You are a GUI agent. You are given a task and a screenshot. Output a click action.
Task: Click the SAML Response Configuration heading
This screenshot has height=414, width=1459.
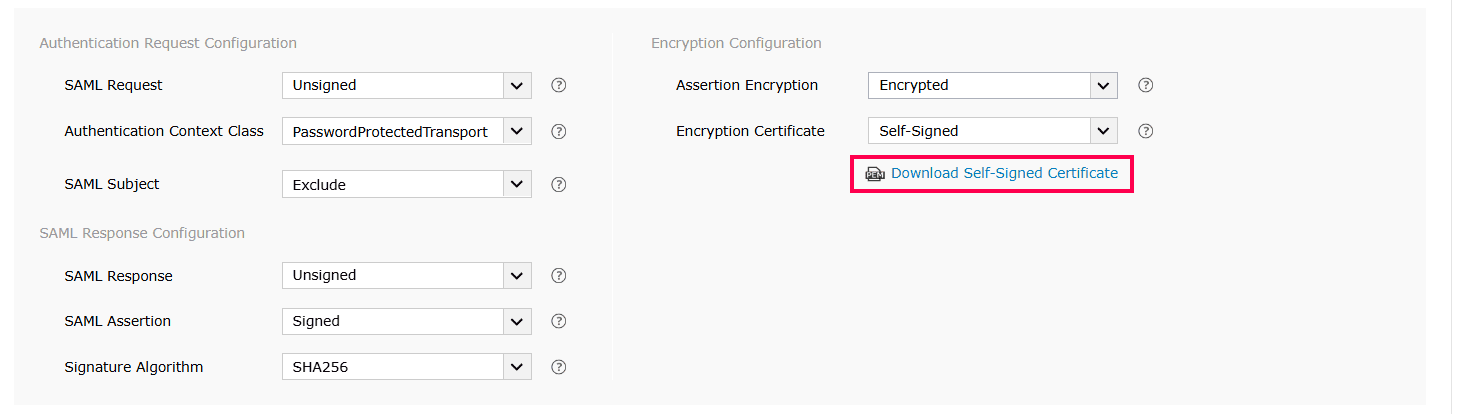pos(142,233)
